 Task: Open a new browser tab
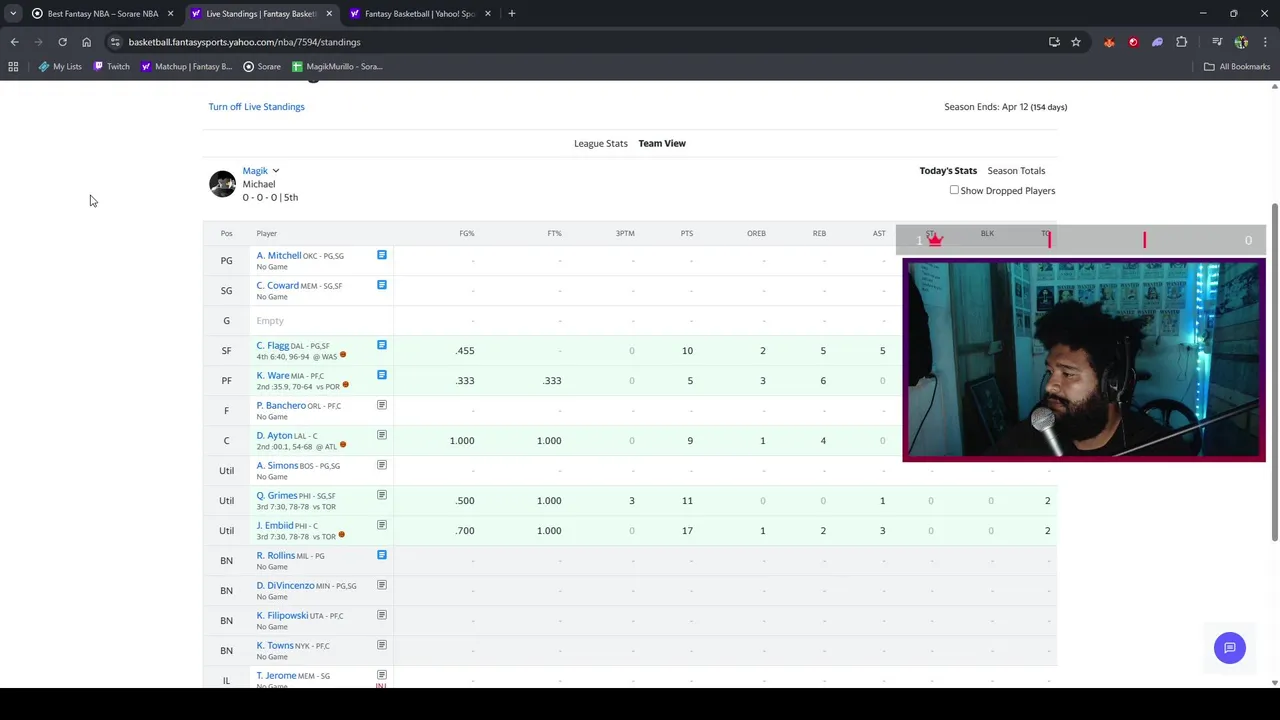click(512, 13)
